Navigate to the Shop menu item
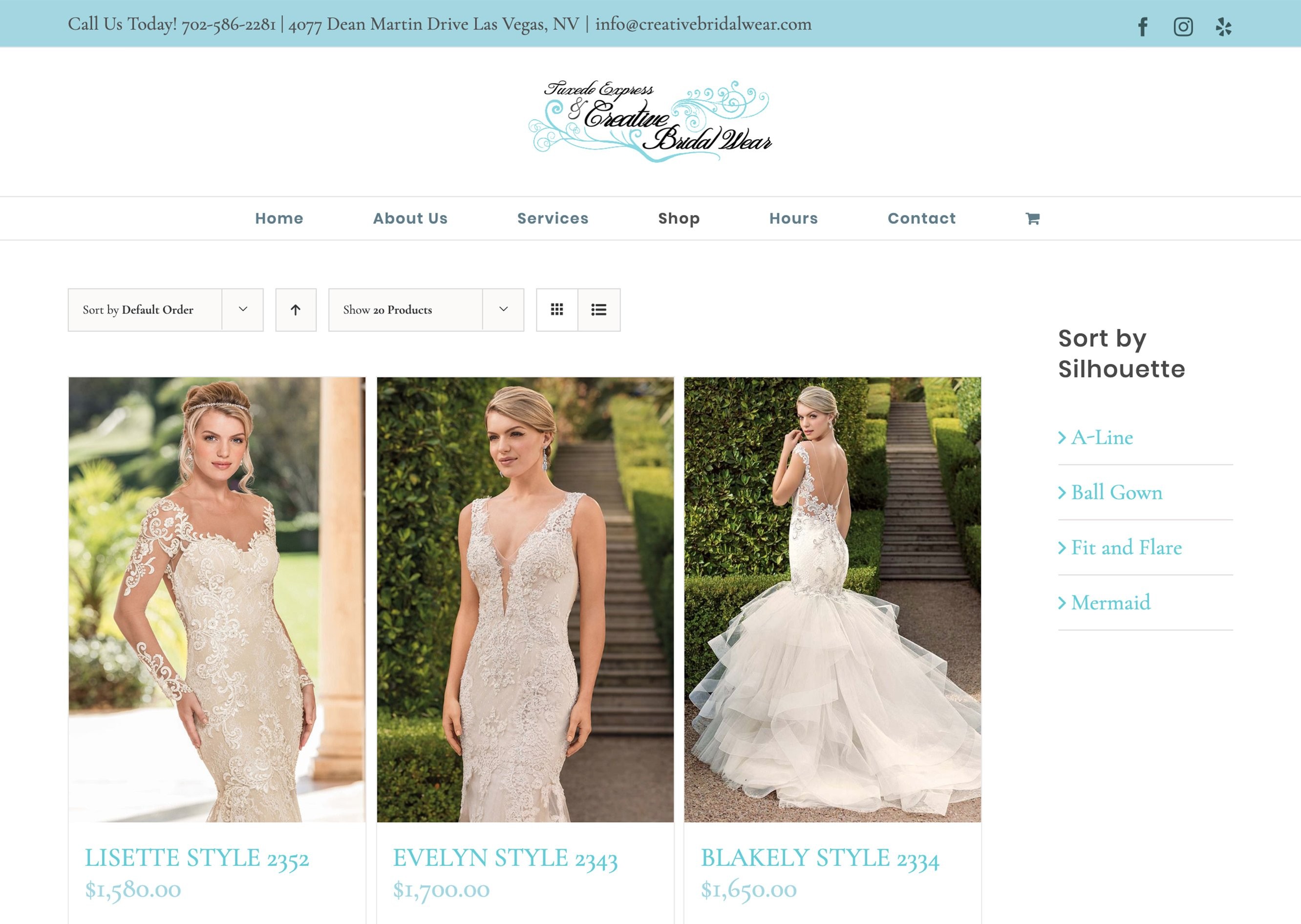This screenshot has width=1301, height=924. 679,218
